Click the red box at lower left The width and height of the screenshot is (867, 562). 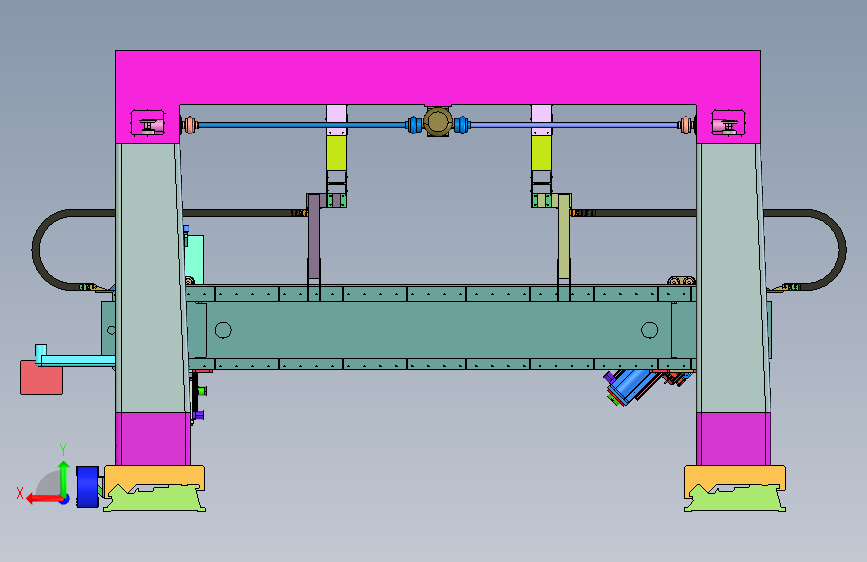(x=41, y=378)
